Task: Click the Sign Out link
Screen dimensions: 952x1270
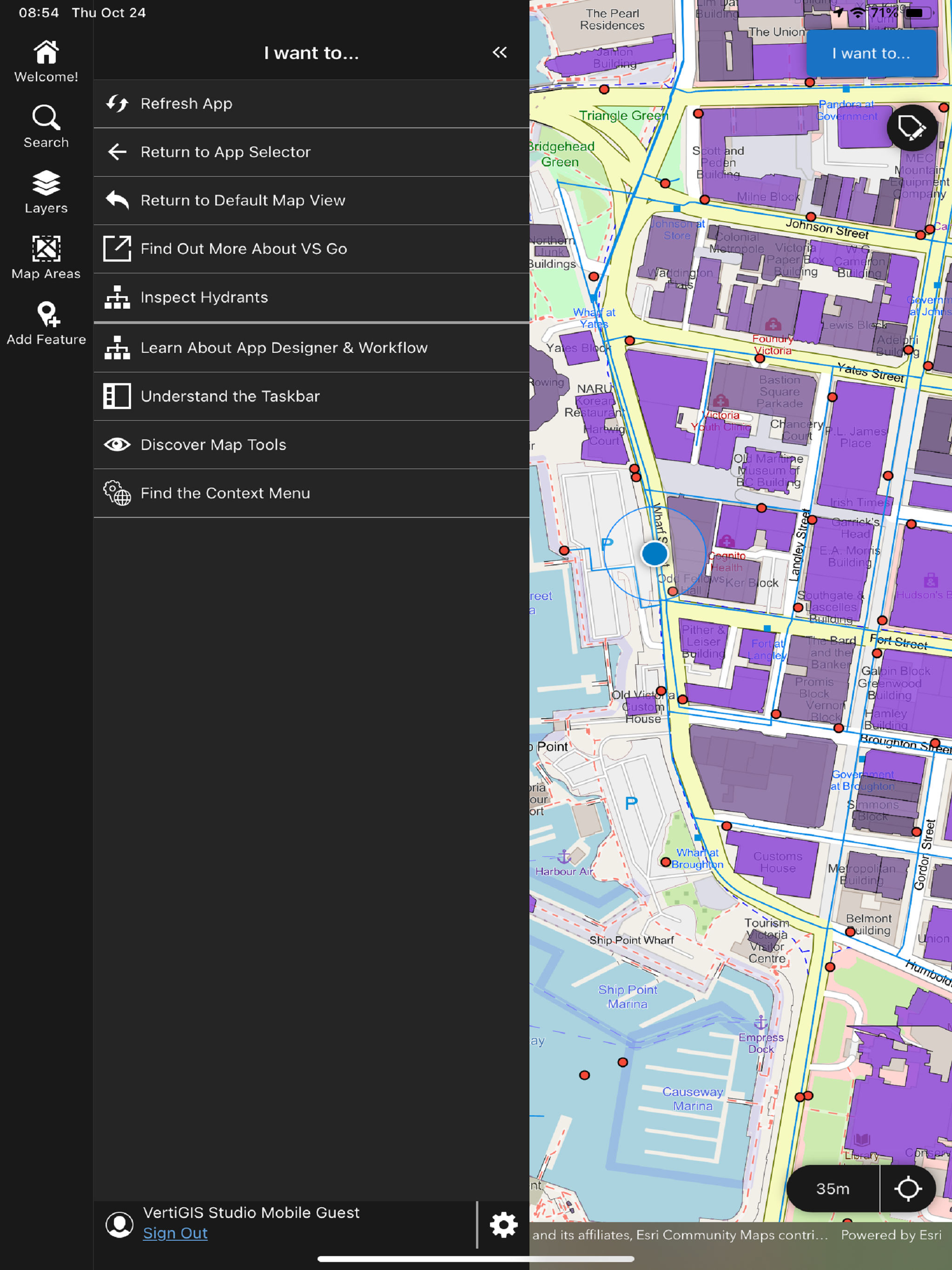Action: pyautogui.click(x=175, y=1233)
